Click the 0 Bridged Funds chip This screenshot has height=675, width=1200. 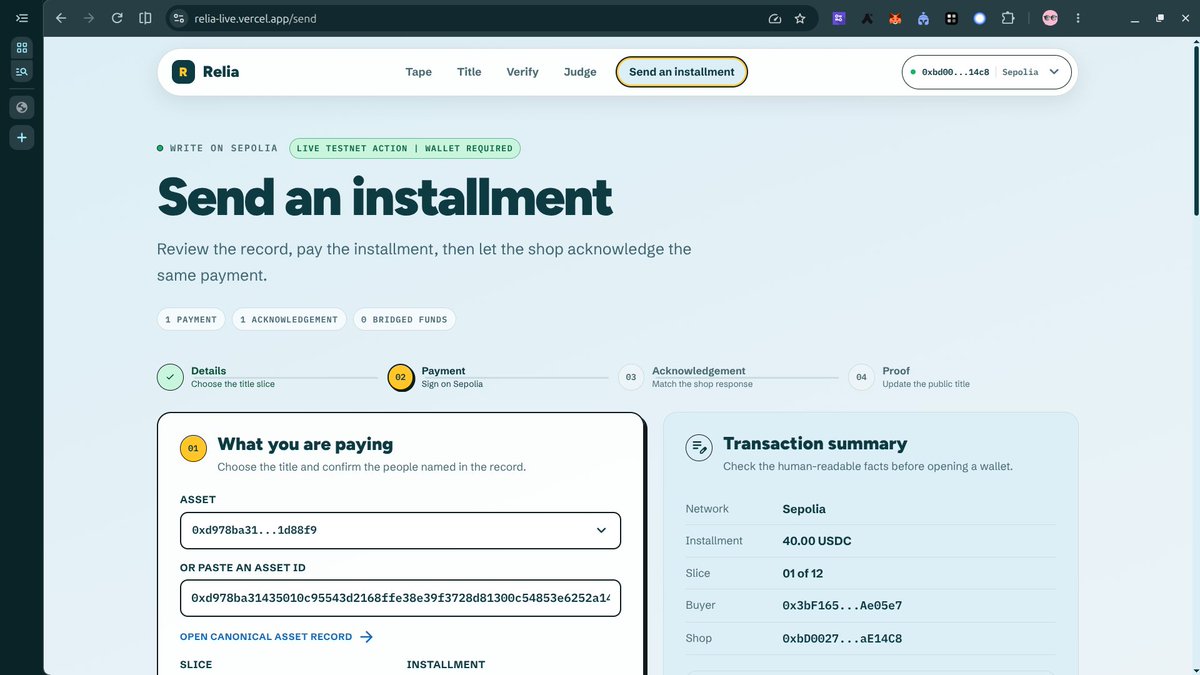pos(405,319)
